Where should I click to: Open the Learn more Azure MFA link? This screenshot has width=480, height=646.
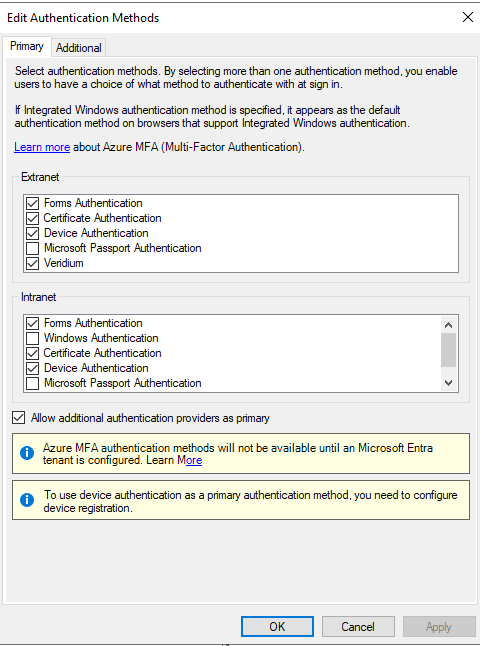point(42,147)
